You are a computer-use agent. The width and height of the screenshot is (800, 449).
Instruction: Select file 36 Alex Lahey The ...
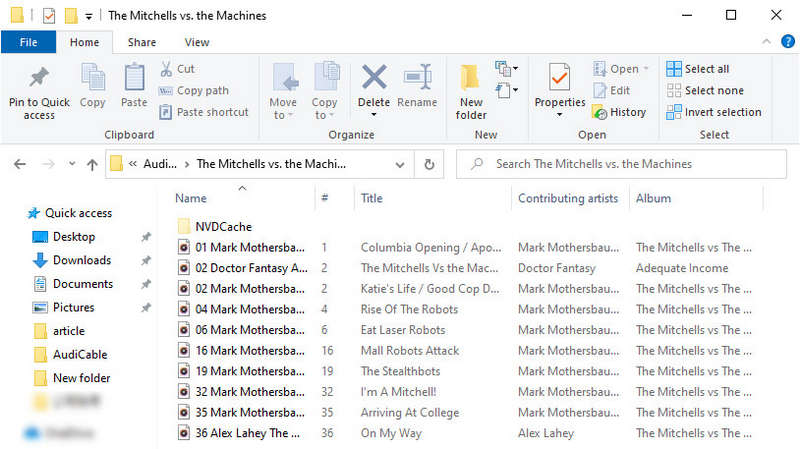click(239, 433)
